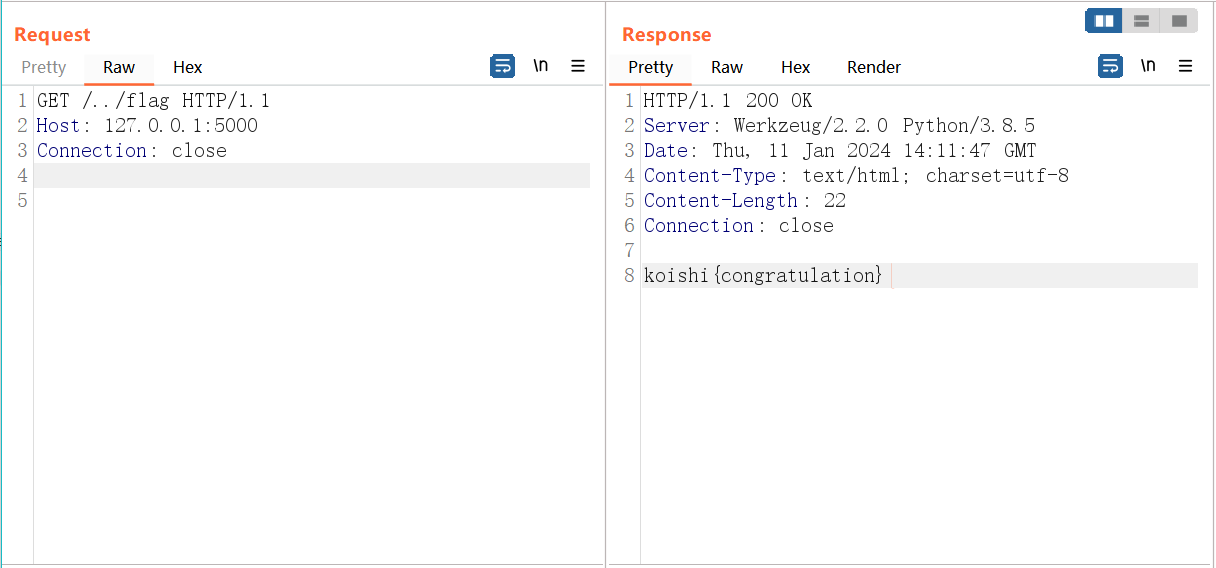Image resolution: width=1216 pixels, height=568 pixels.
Task: Click the Content-Length header in the response
Action: [x=720, y=201]
